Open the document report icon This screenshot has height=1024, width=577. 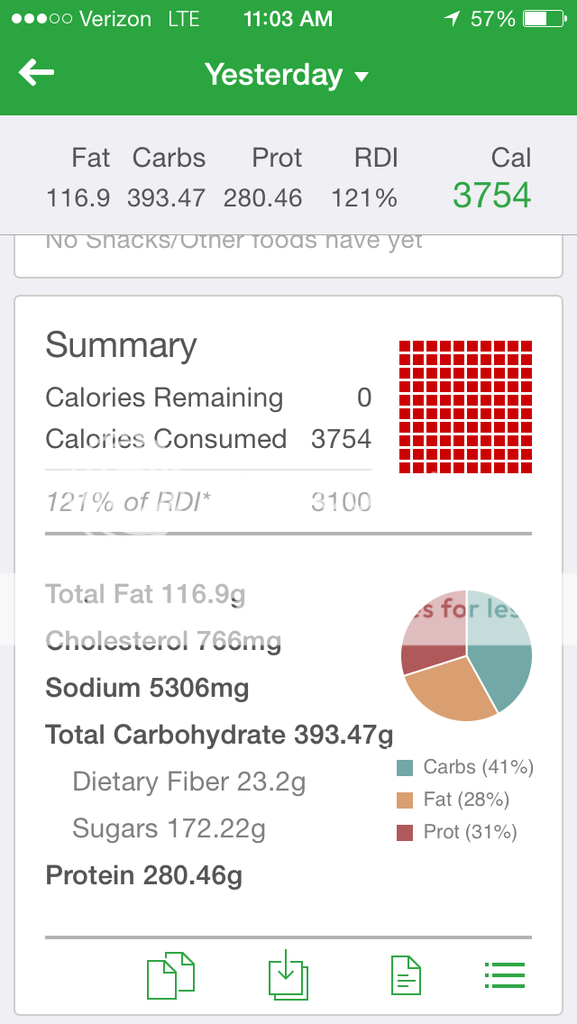pos(405,976)
